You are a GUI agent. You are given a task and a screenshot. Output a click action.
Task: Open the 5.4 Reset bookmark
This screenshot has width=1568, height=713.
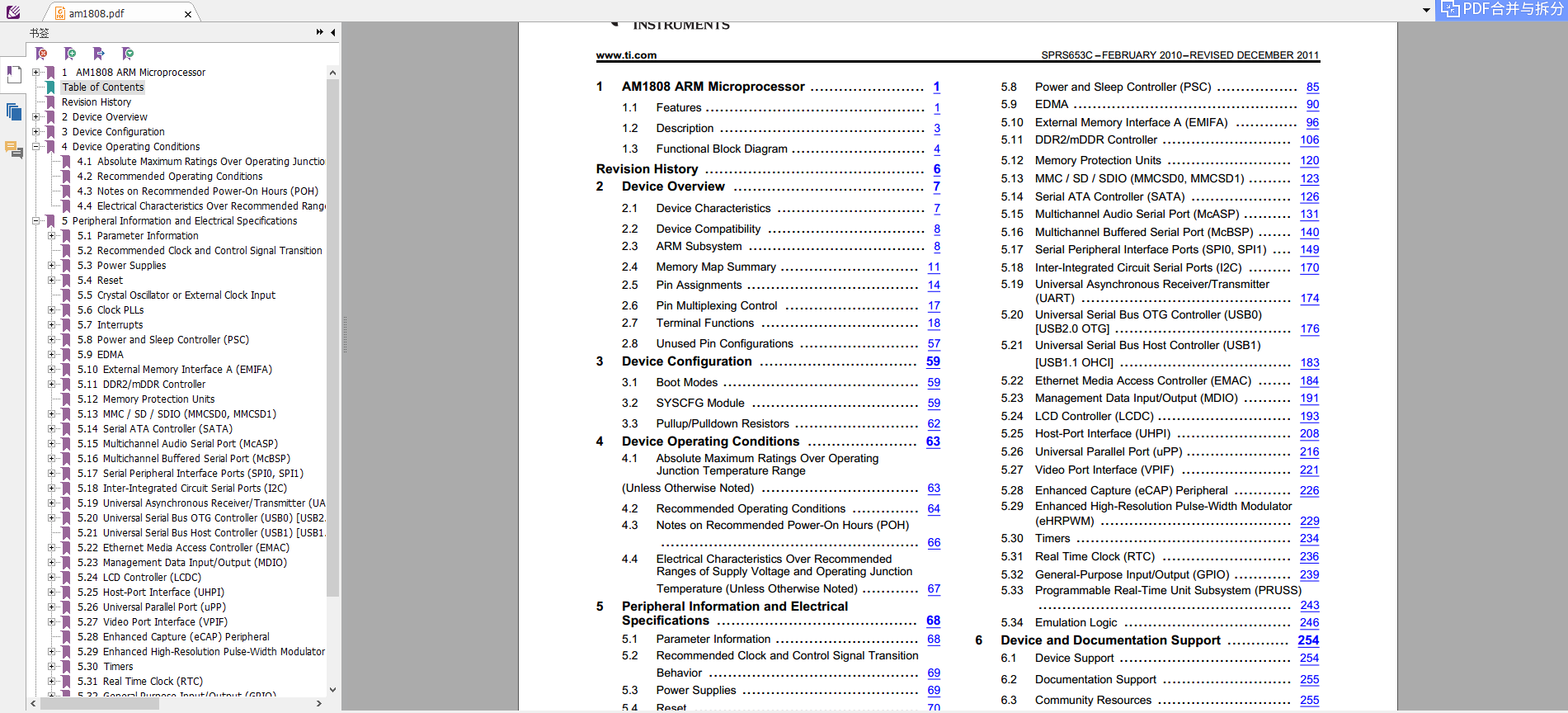tap(100, 281)
